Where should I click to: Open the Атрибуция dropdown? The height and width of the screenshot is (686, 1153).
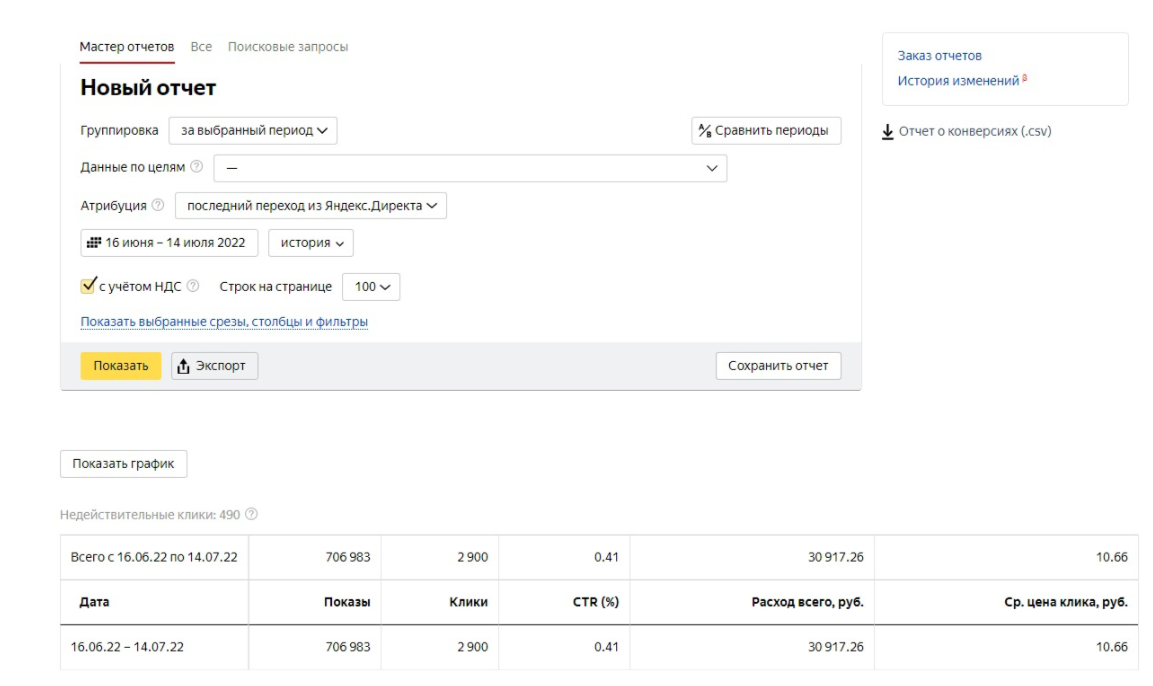coord(310,206)
